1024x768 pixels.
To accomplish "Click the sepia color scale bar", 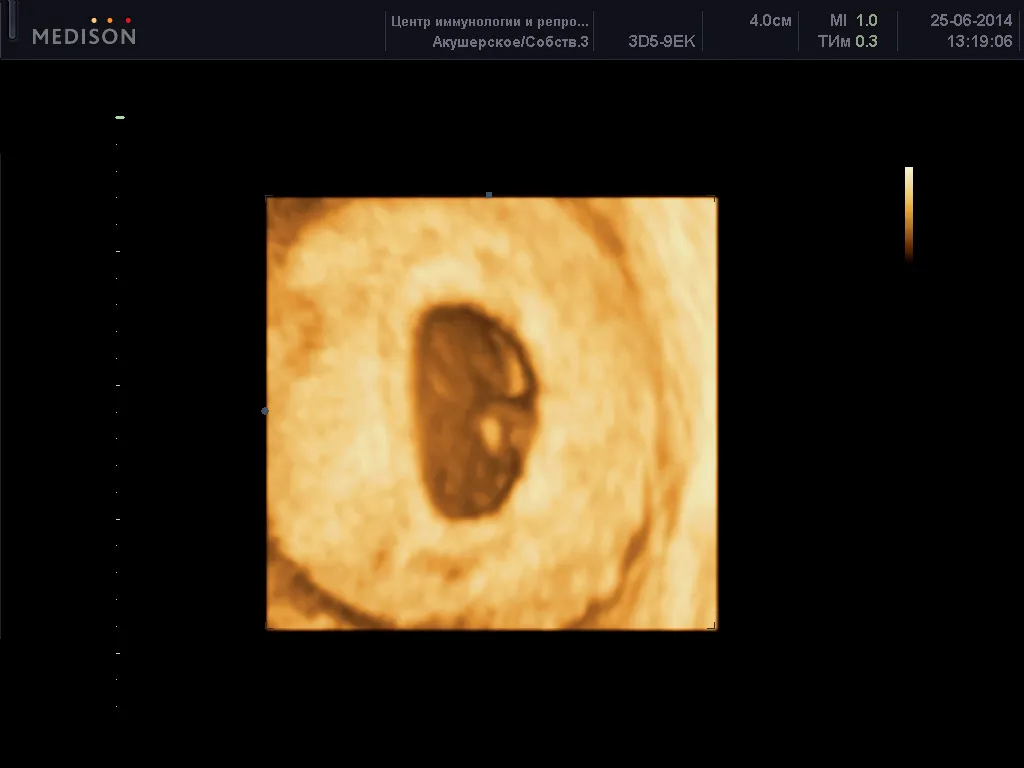I will (908, 214).
